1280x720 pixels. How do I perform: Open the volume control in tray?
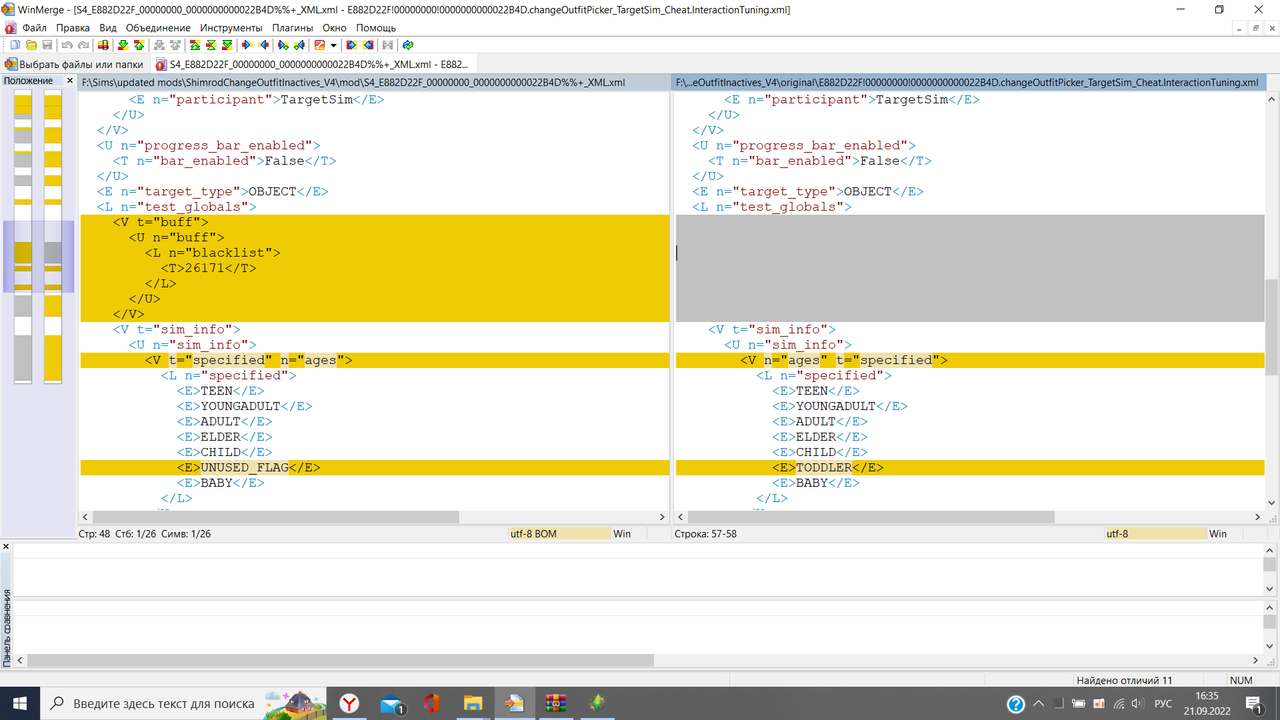(1136, 704)
